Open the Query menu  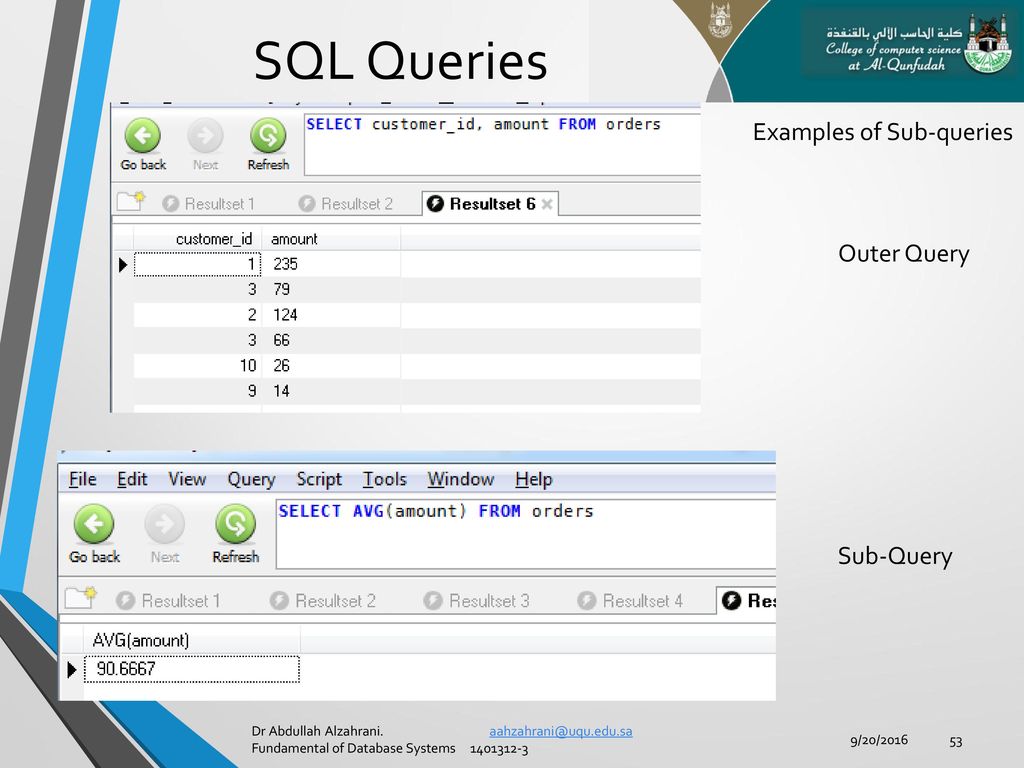(251, 479)
